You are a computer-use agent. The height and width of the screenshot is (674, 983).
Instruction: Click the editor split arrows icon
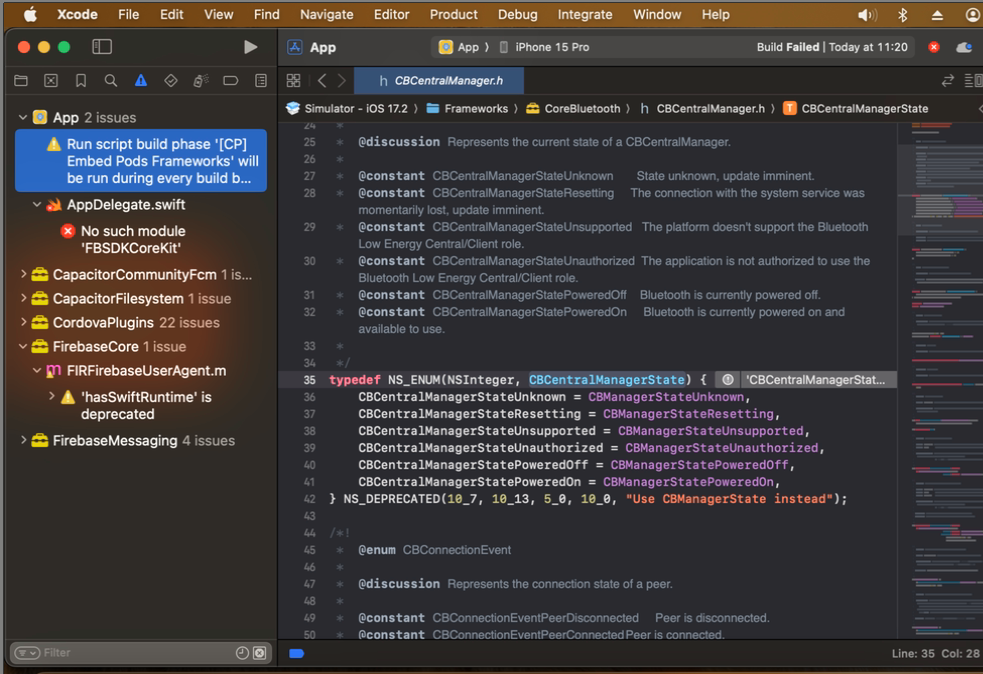pos(948,81)
